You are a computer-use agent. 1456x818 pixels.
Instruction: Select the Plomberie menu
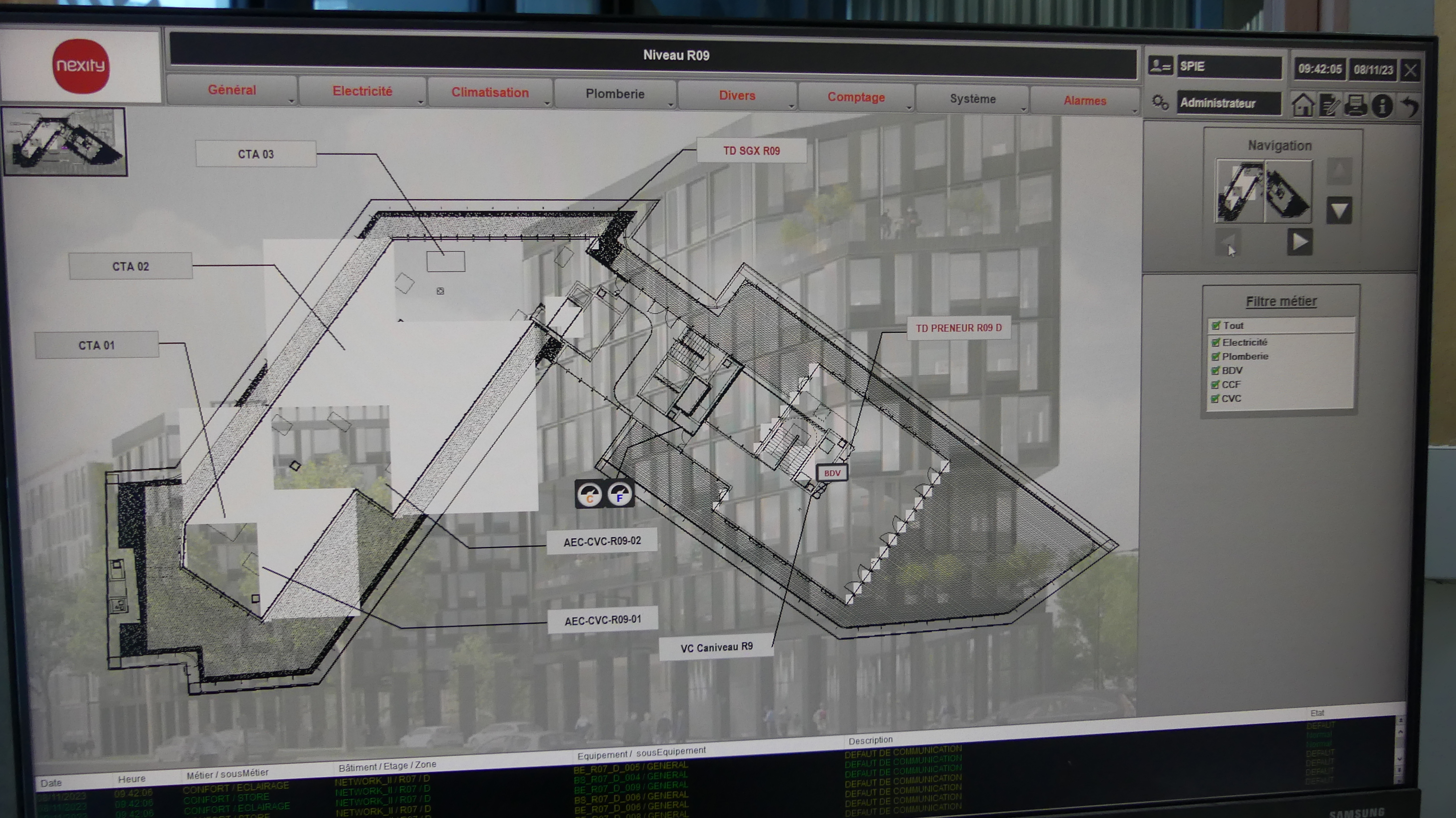pos(614,94)
